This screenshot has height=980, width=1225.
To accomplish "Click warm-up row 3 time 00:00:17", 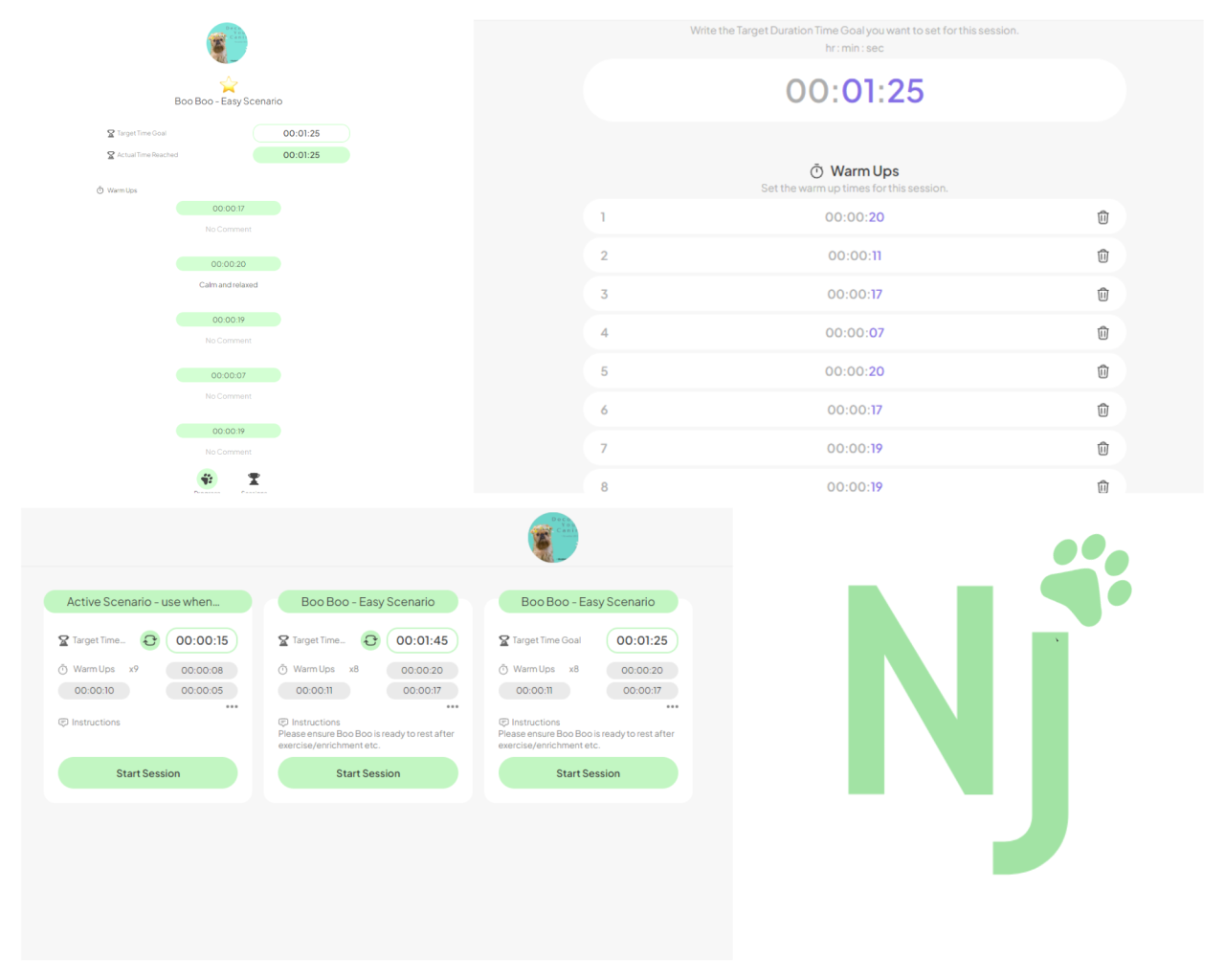I will (x=855, y=294).
